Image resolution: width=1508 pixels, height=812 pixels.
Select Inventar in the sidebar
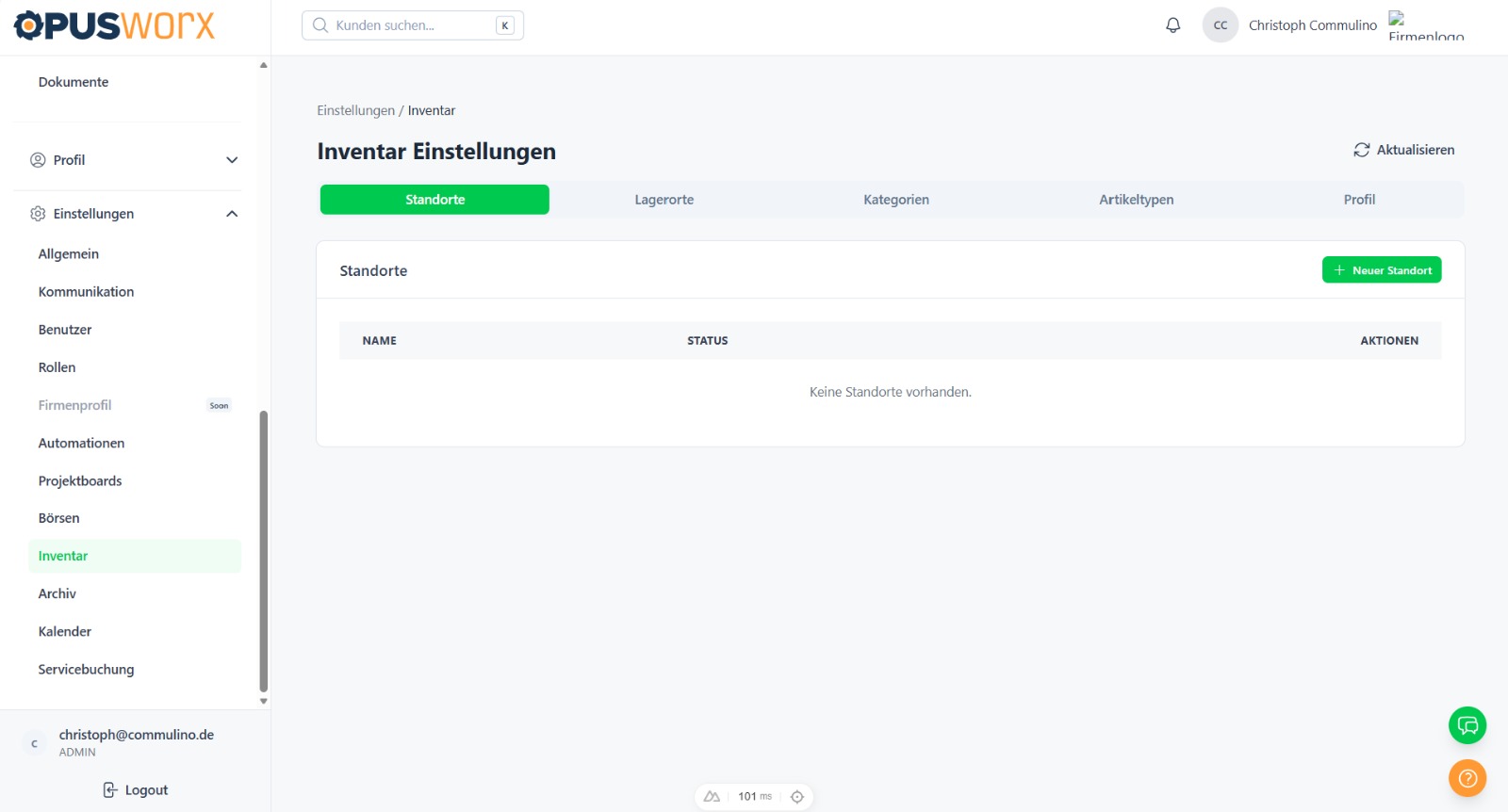(135, 556)
